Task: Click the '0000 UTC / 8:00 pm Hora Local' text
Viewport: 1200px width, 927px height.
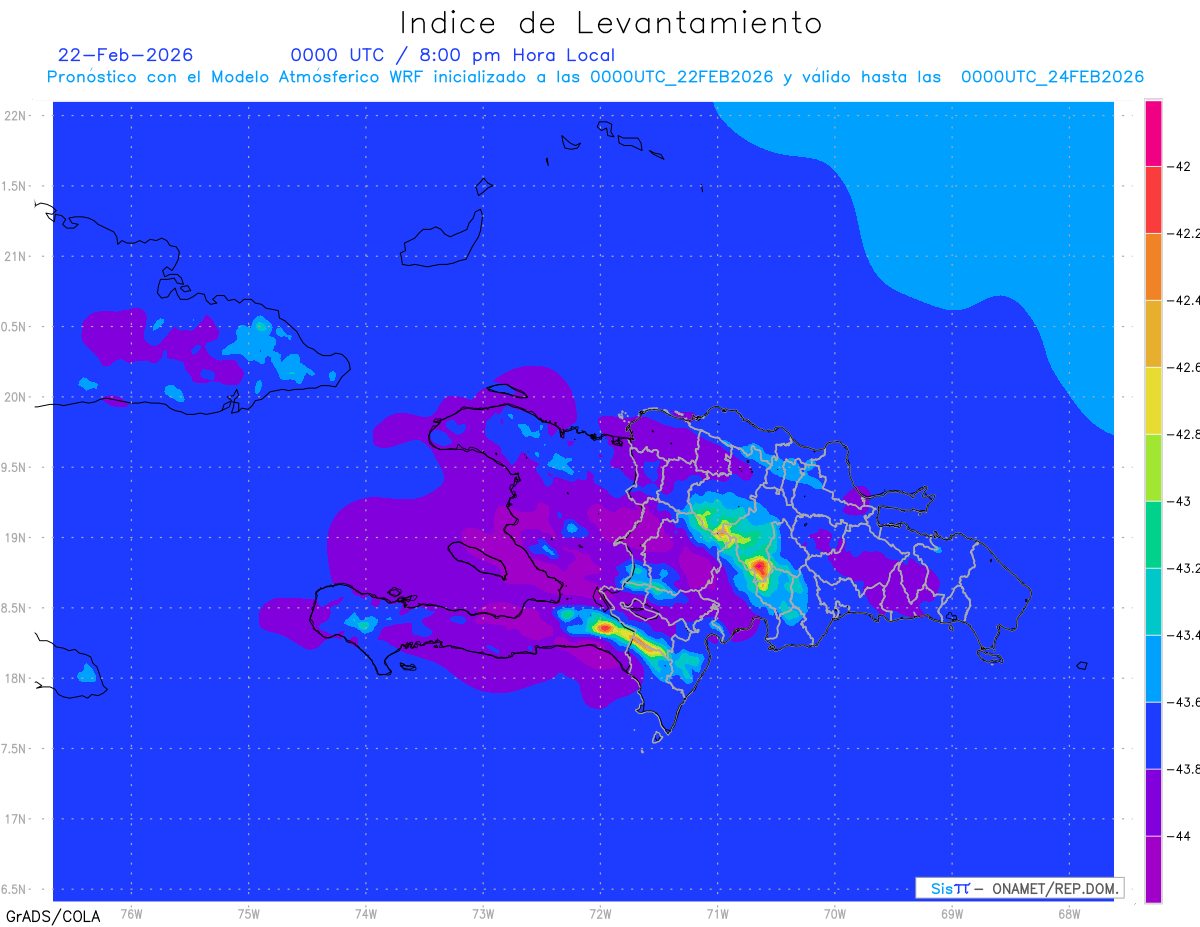Action: 453,56
